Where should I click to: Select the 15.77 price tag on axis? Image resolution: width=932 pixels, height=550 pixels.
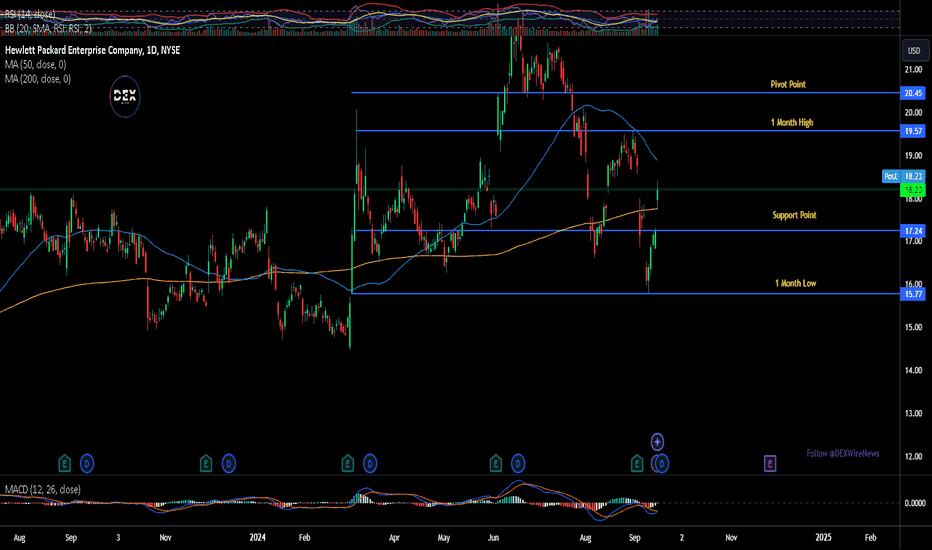click(913, 294)
